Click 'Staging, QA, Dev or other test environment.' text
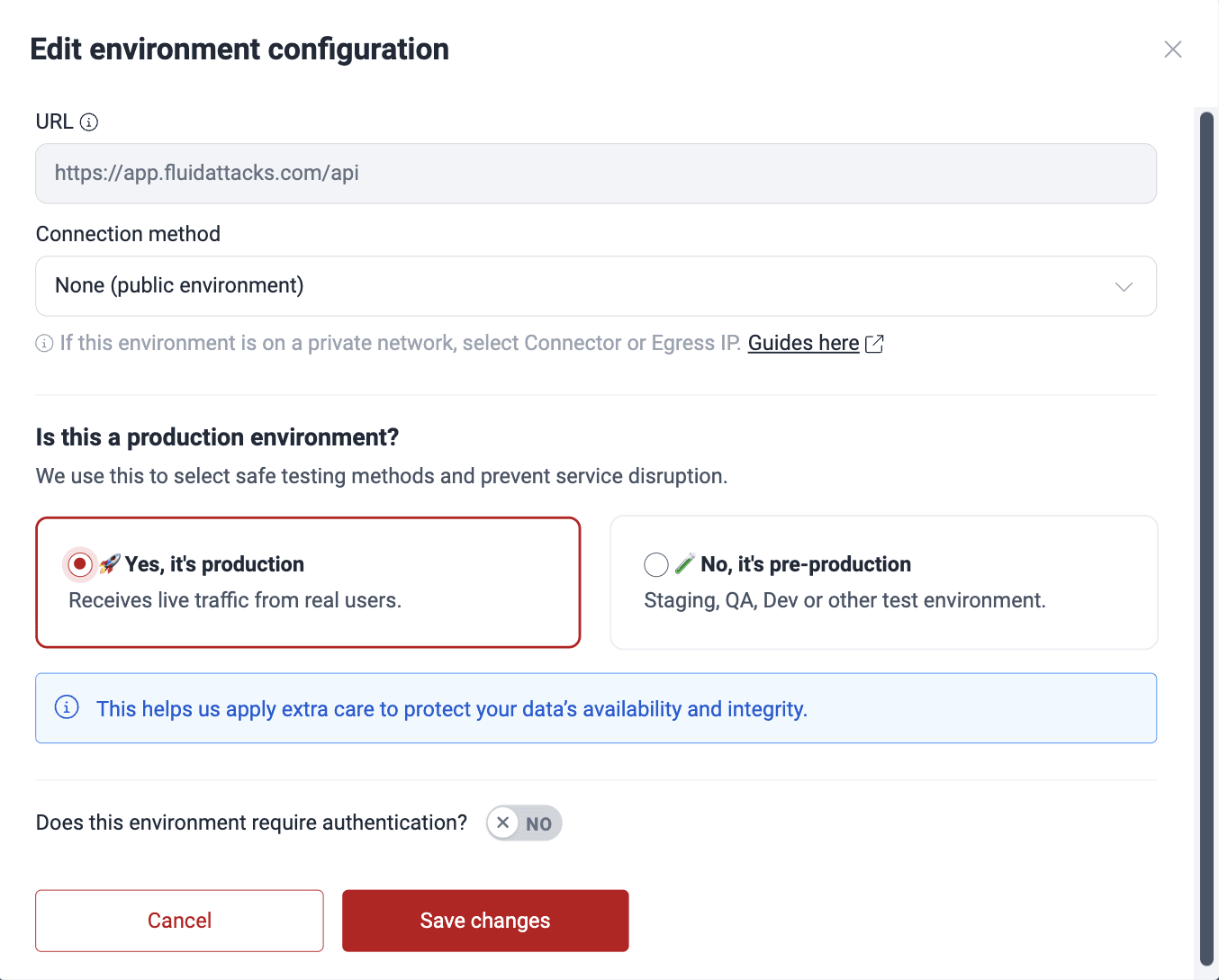 [x=845, y=601]
